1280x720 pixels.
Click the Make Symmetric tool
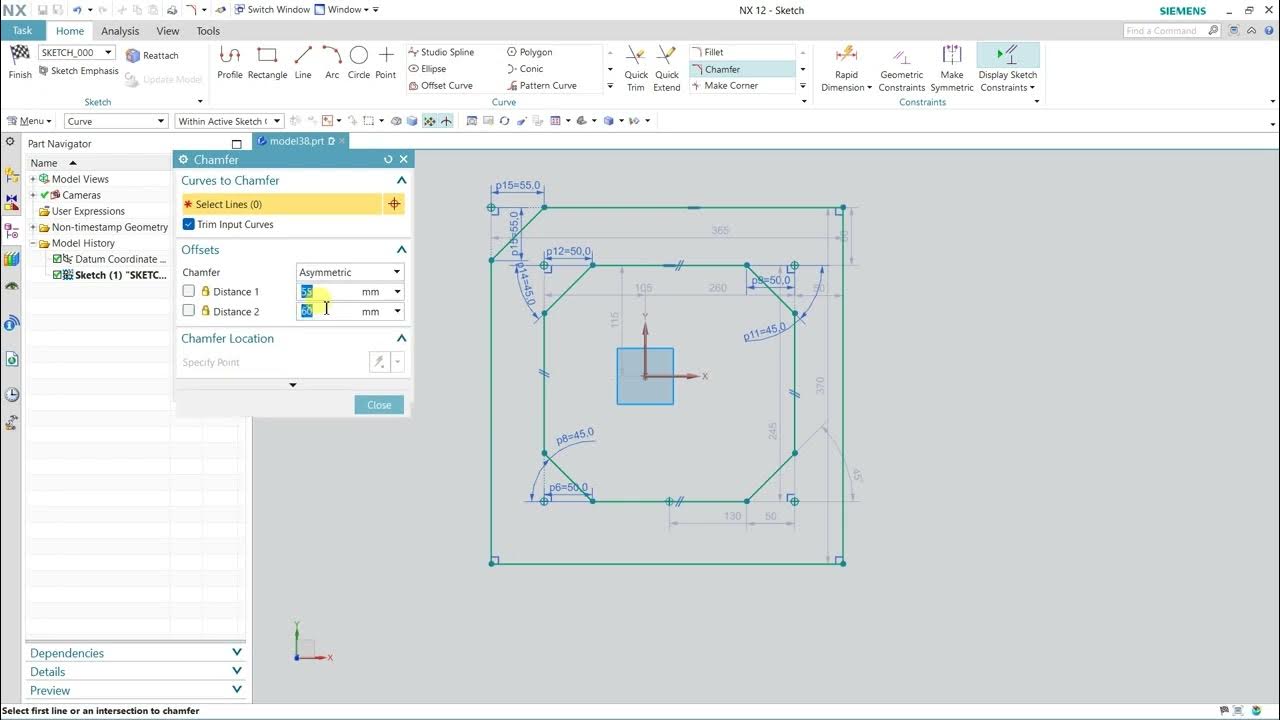click(952, 68)
